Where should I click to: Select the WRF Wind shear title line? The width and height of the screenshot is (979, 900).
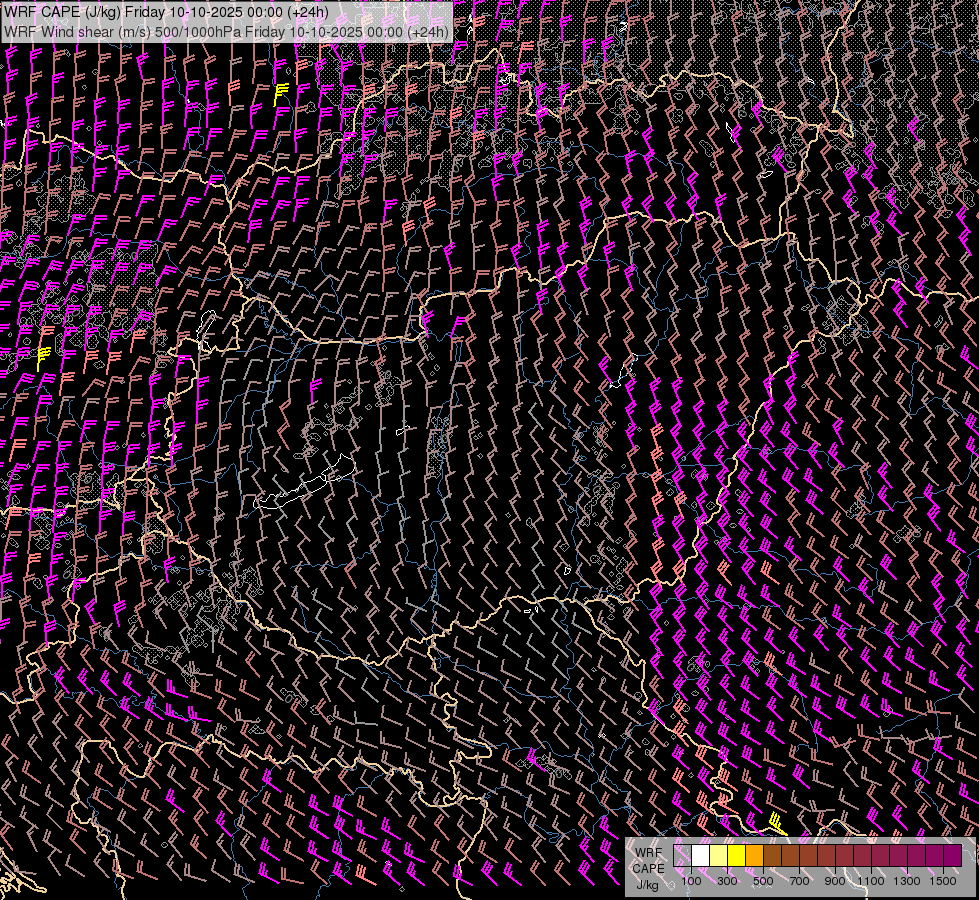[226, 31]
